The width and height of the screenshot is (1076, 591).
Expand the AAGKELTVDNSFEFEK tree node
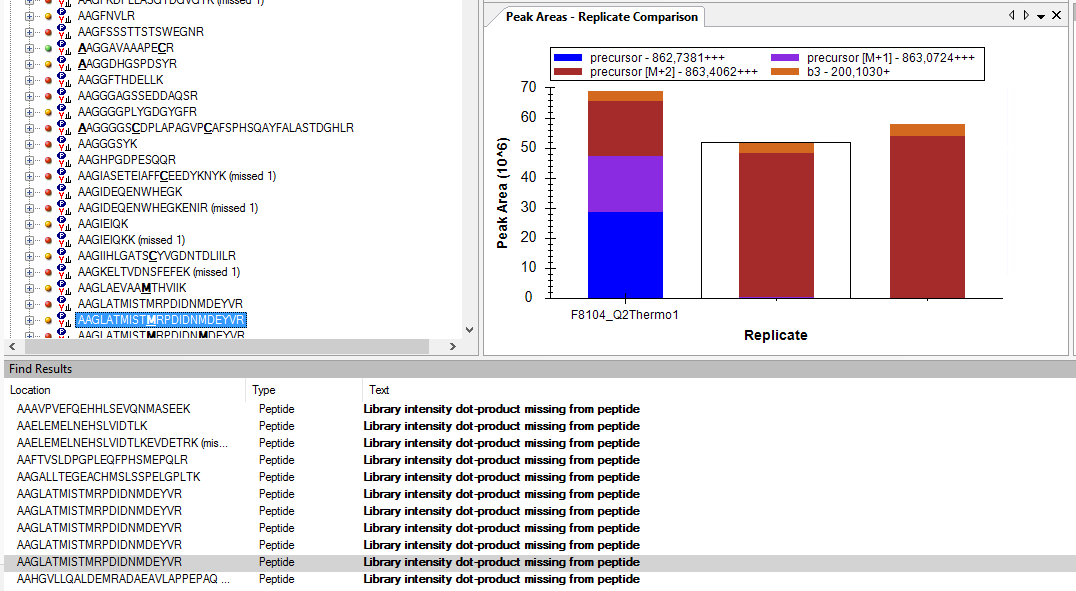click(x=29, y=272)
